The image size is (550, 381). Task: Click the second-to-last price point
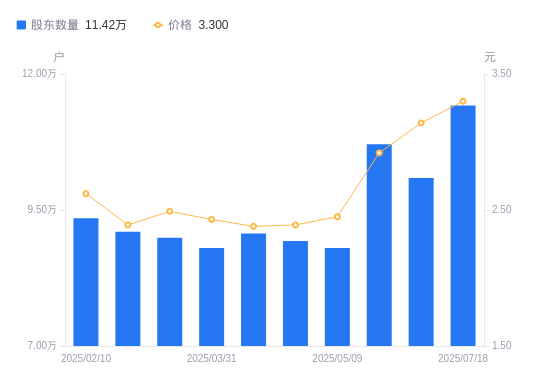tap(421, 123)
